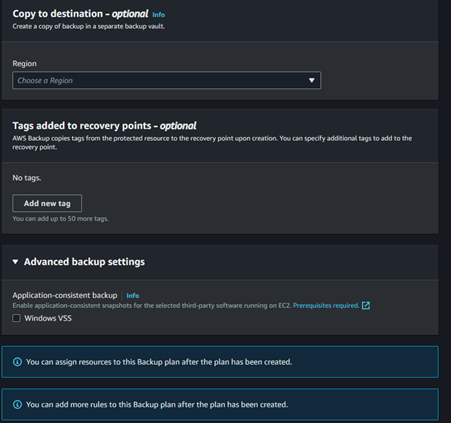This screenshot has height=423, width=451.
Task: Open the Choose a Region dropdown
Action: (x=166, y=80)
